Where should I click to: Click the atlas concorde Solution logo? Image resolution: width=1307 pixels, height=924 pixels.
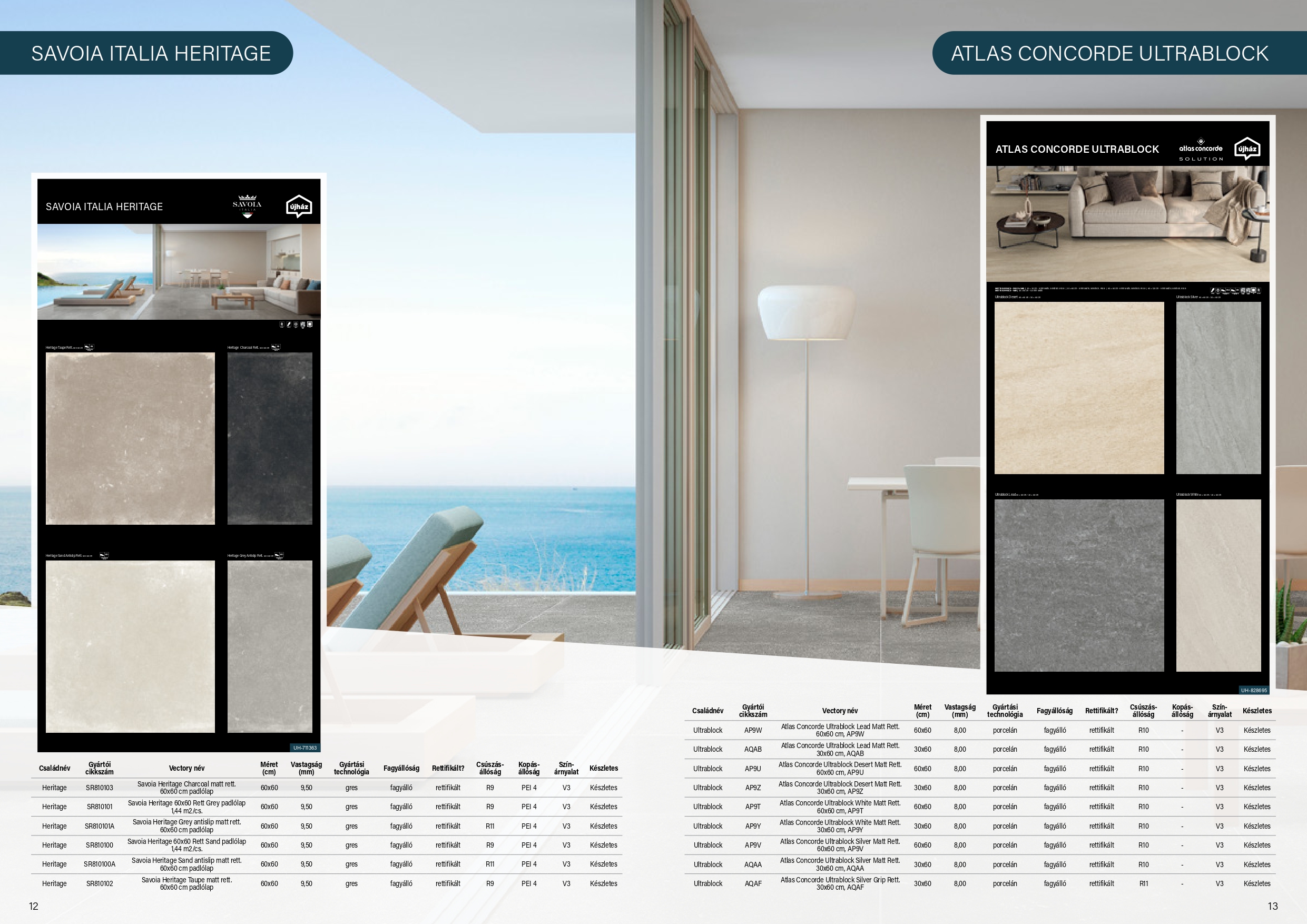point(1201,150)
